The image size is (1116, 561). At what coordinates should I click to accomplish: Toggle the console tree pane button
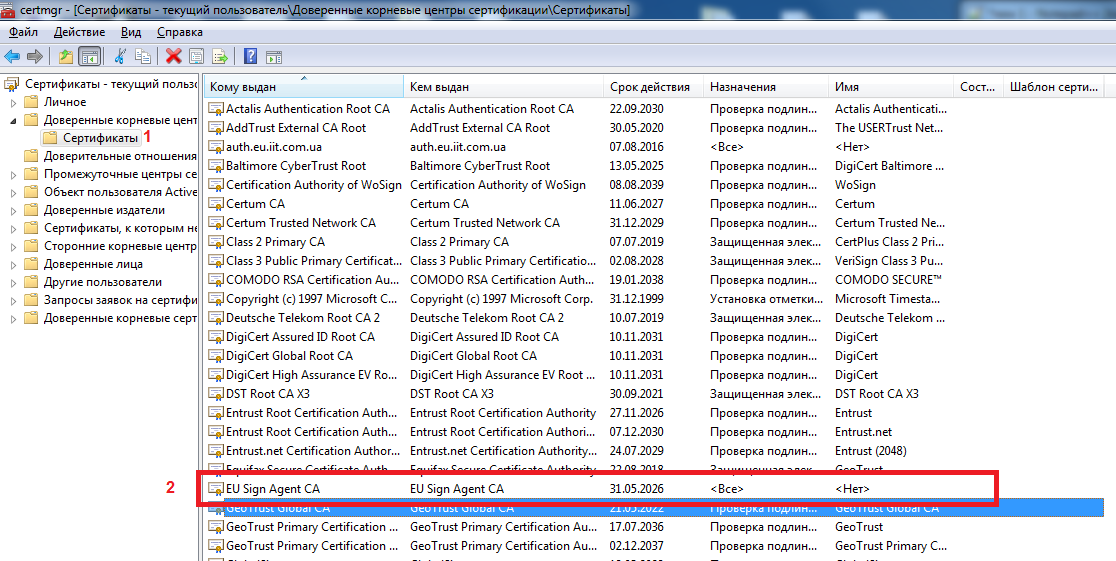[89, 56]
